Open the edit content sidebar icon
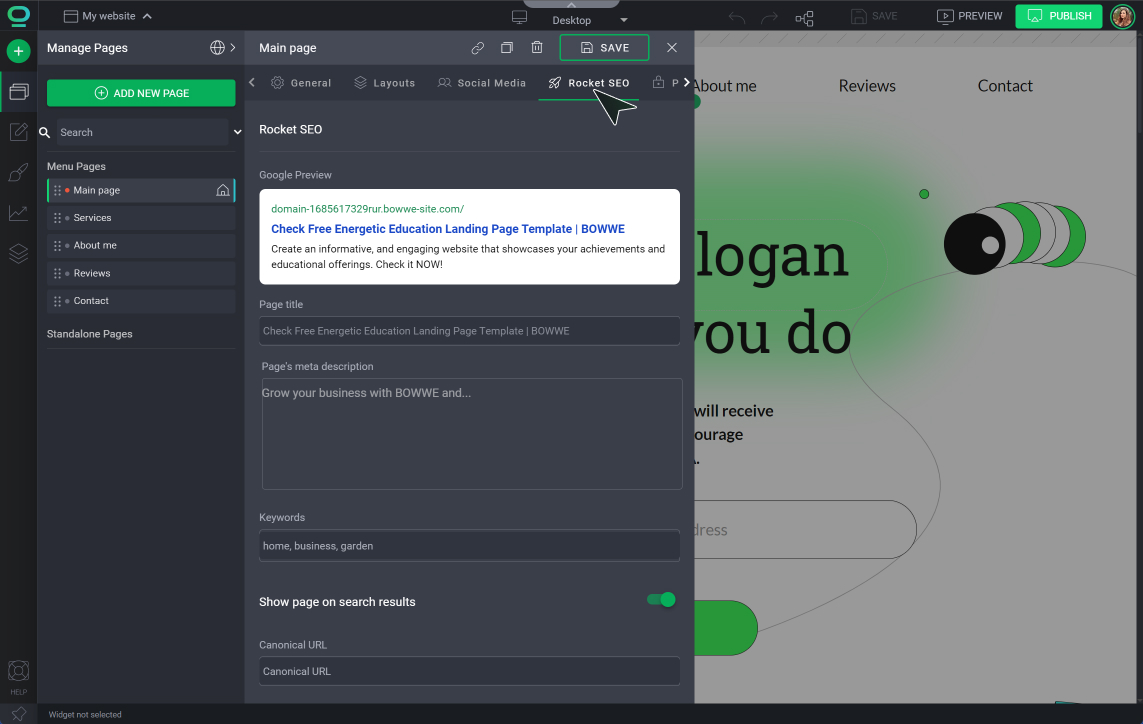This screenshot has width=1143, height=724. (18, 132)
